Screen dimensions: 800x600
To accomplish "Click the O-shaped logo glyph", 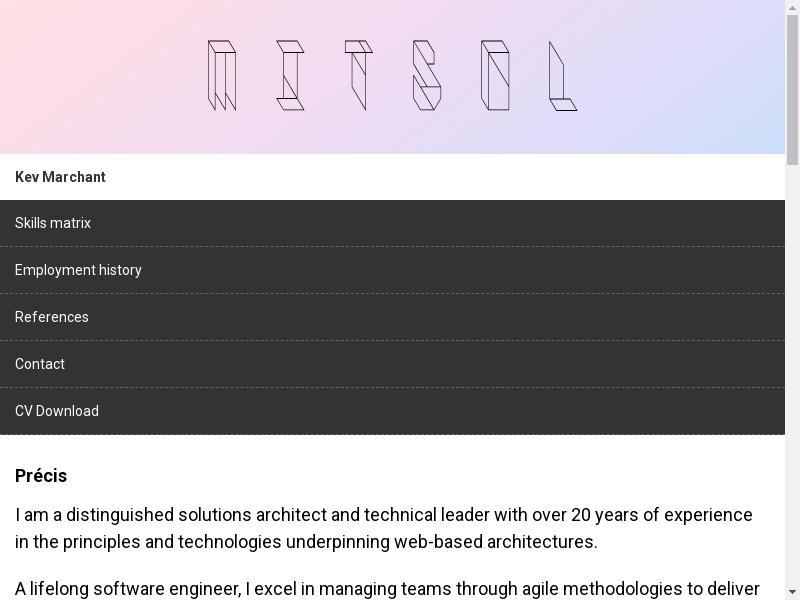I will (495, 75).
